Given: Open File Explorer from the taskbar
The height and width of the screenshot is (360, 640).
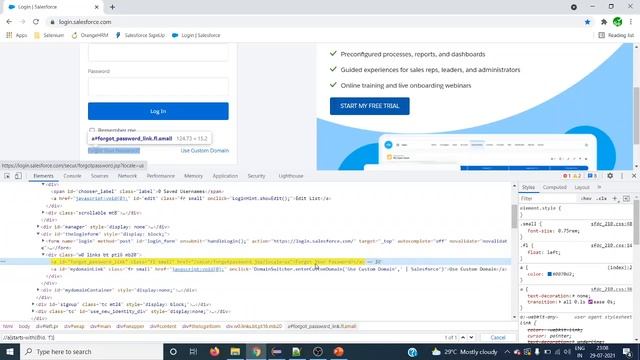Looking at the screenshot, I should pos(235,351).
